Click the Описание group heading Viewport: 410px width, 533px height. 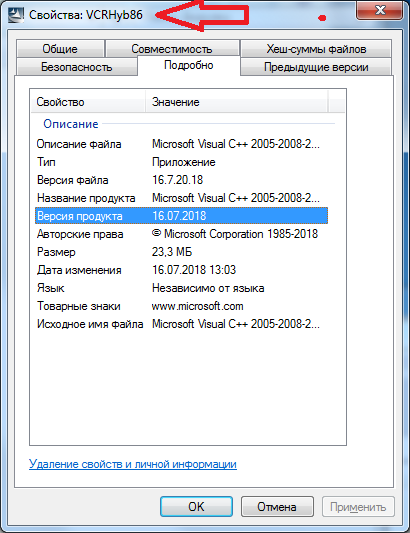click(71, 124)
